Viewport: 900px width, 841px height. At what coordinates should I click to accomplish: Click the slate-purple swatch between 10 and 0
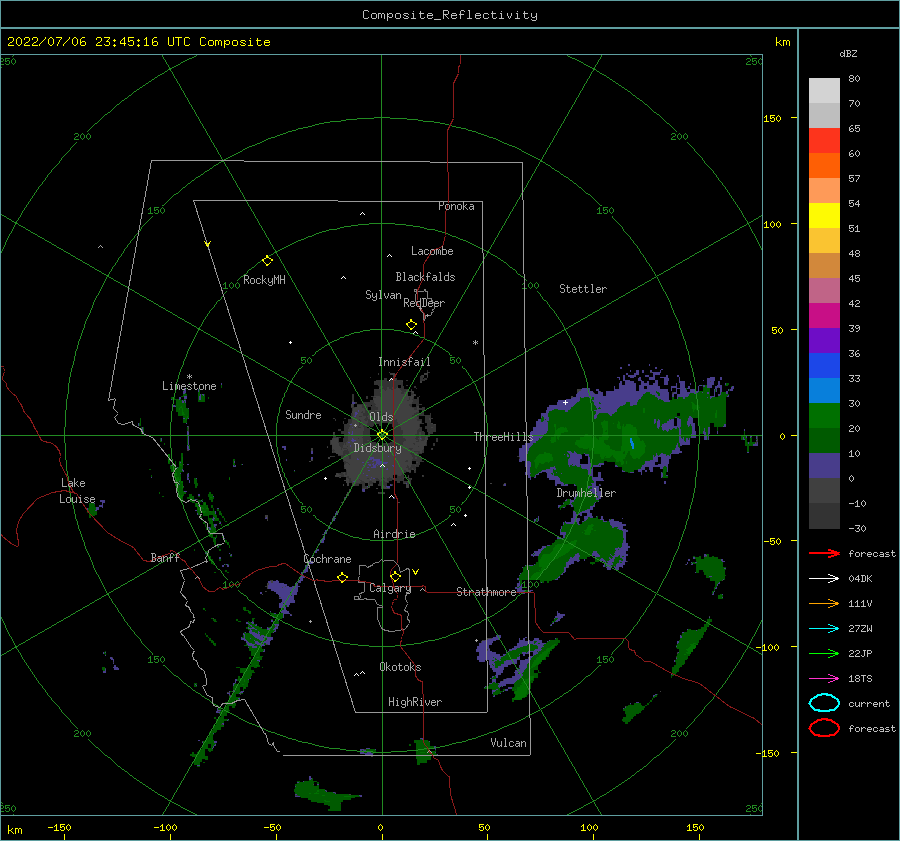point(824,466)
